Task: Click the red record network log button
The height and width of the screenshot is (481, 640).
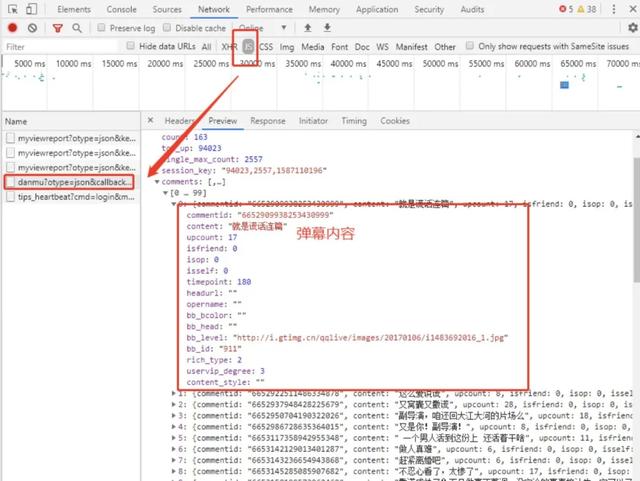Action: [x=13, y=28]
